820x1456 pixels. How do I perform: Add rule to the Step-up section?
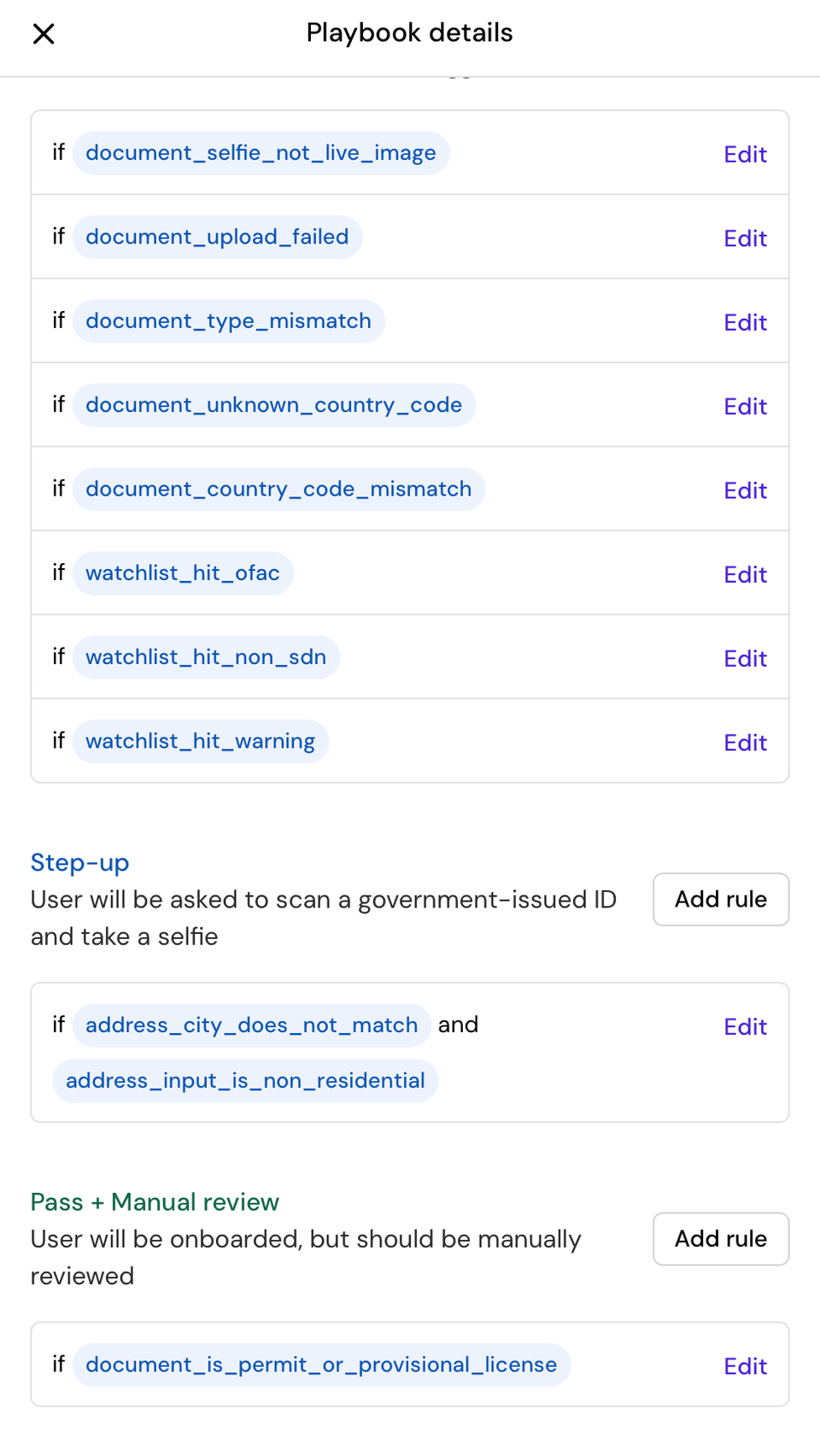pyautogui.click(x=720, y=899)
